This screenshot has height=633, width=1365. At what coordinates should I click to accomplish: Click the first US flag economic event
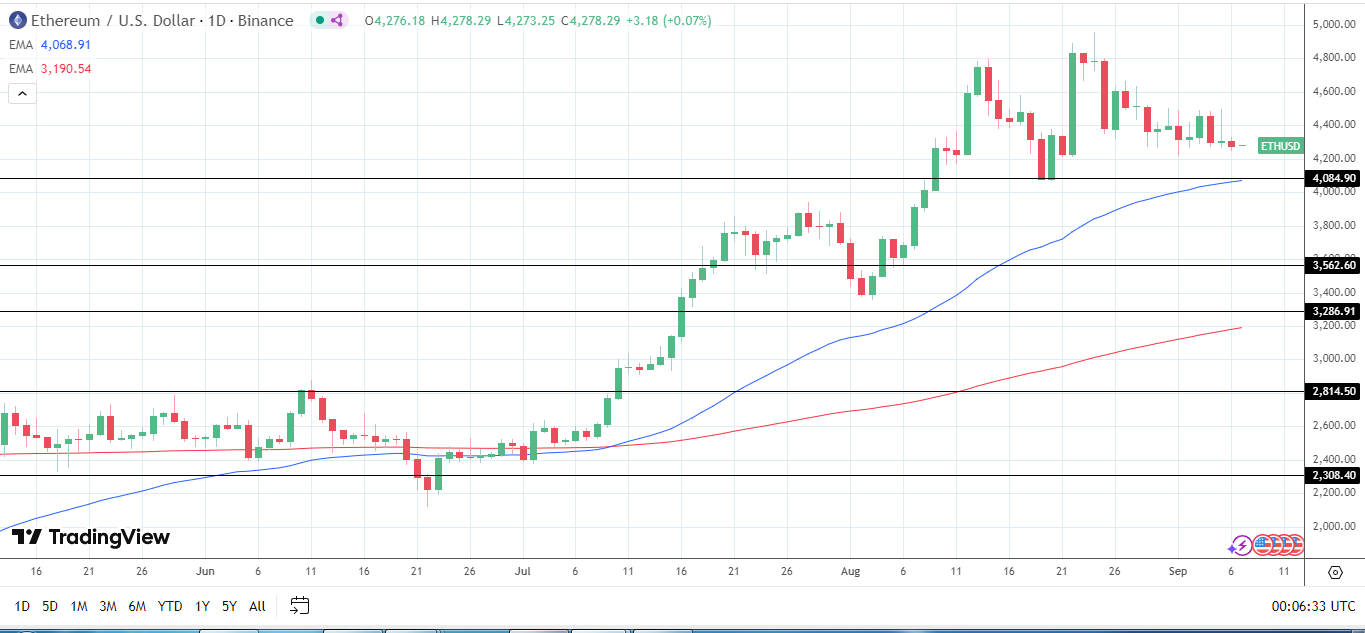click(x=1262, y=545)
